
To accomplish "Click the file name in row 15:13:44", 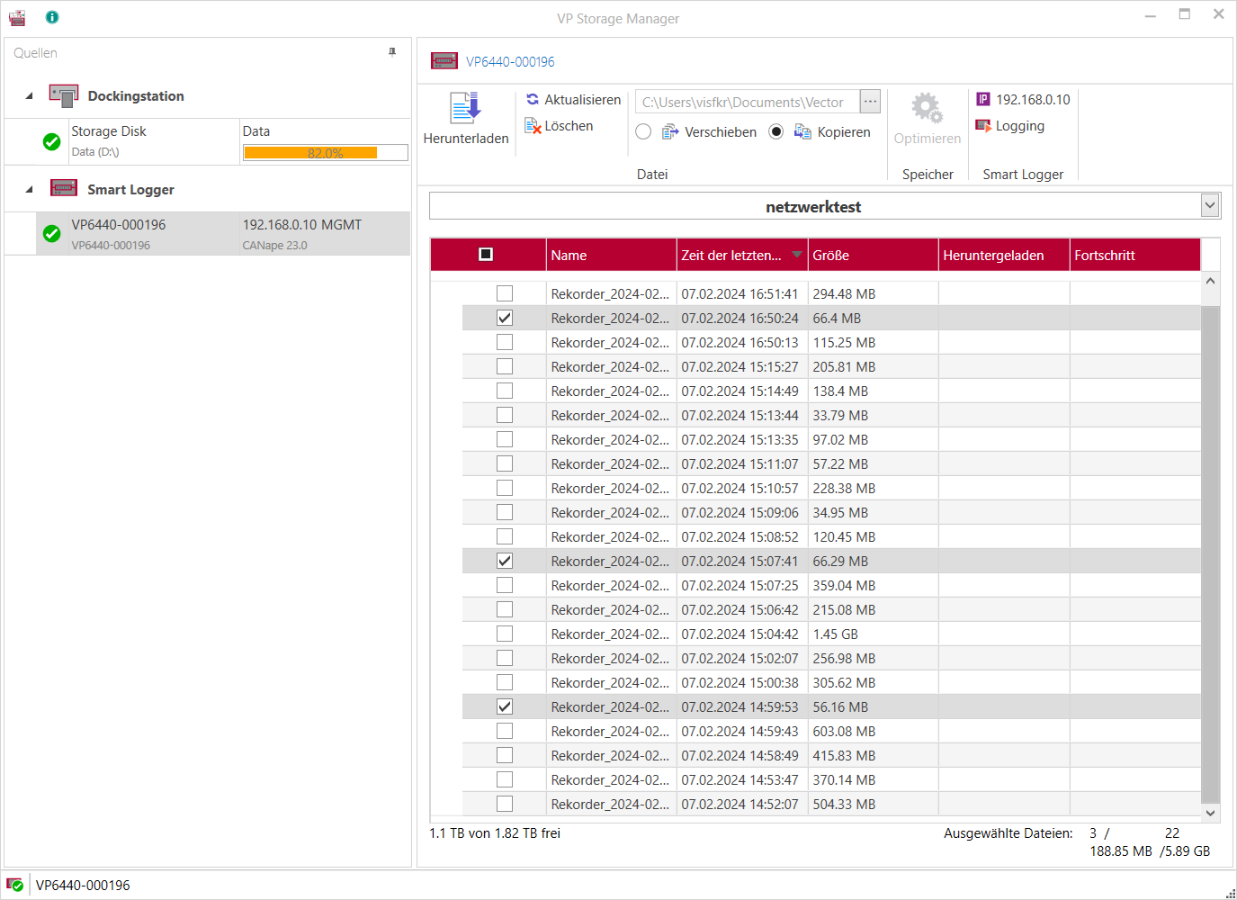I will point(610,415).
